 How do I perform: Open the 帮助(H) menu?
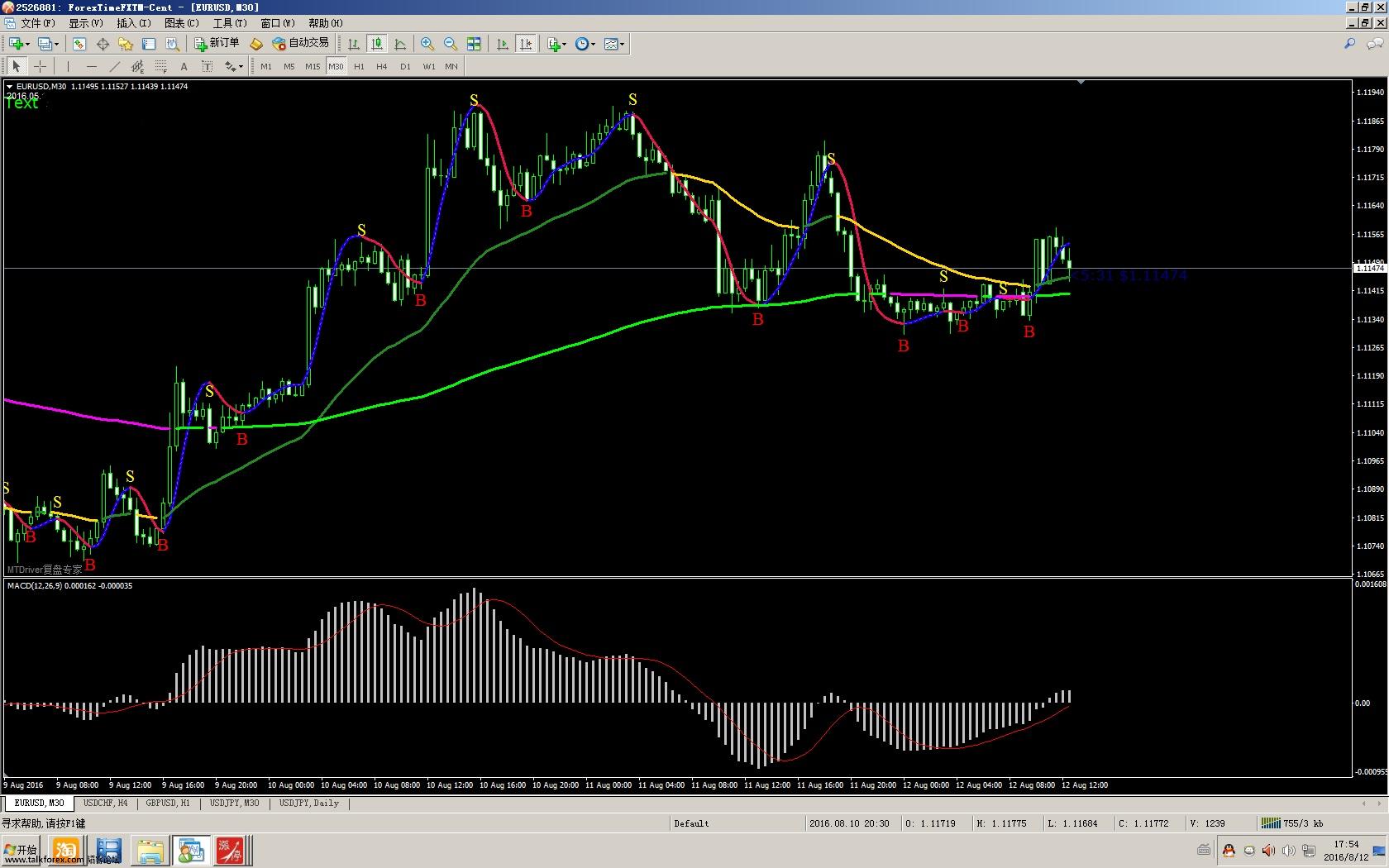(326, 23)
